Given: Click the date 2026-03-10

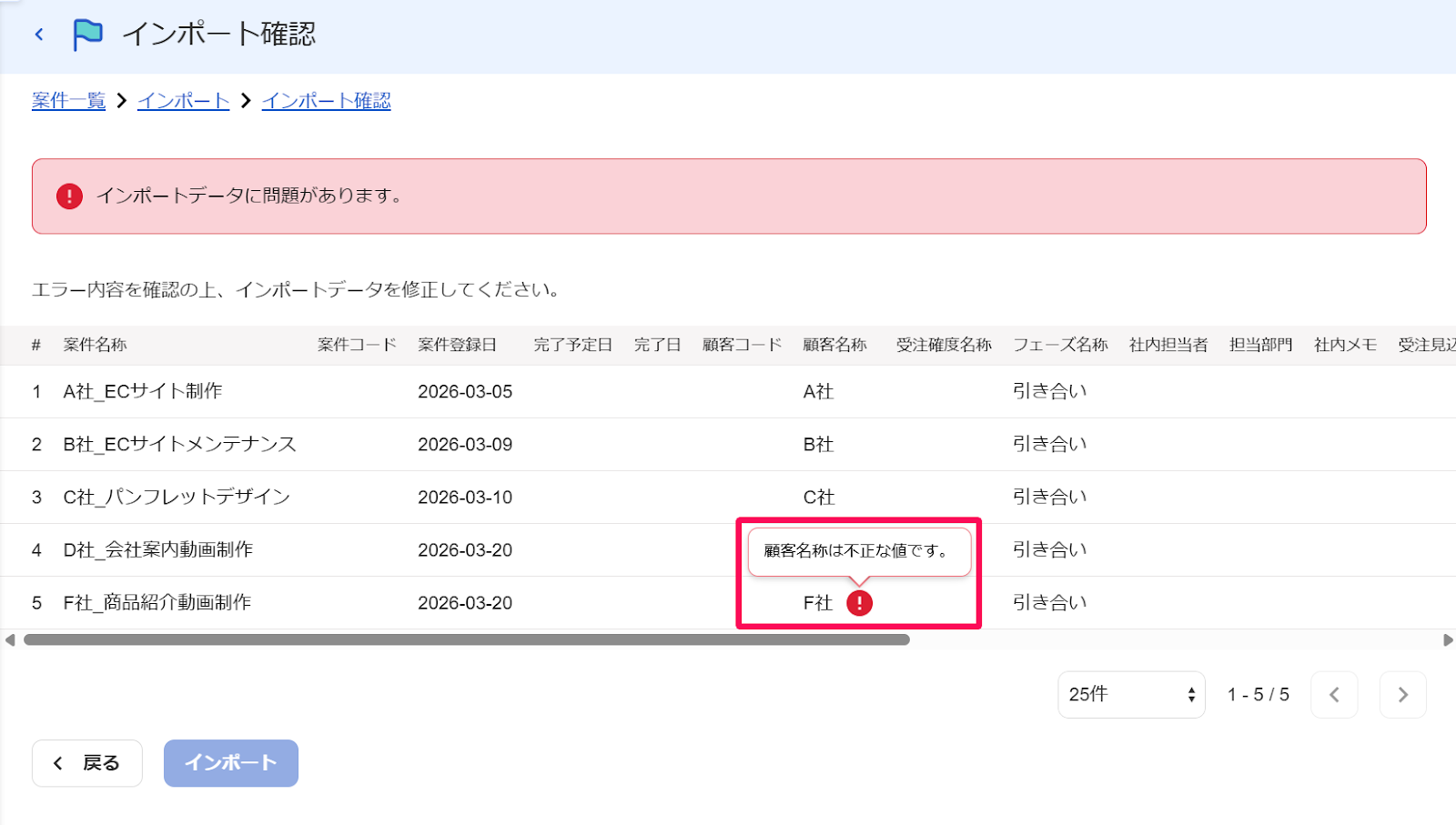Looking at the screenshot, I should click(x=465, y=498).
